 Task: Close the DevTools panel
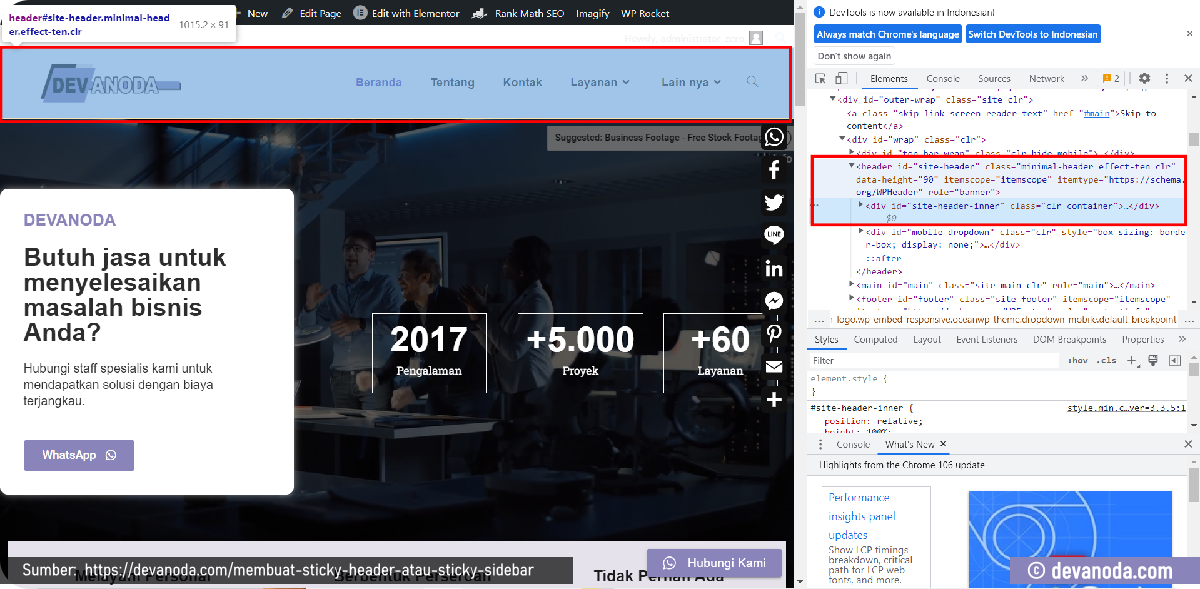click(x=1188, y=78)
